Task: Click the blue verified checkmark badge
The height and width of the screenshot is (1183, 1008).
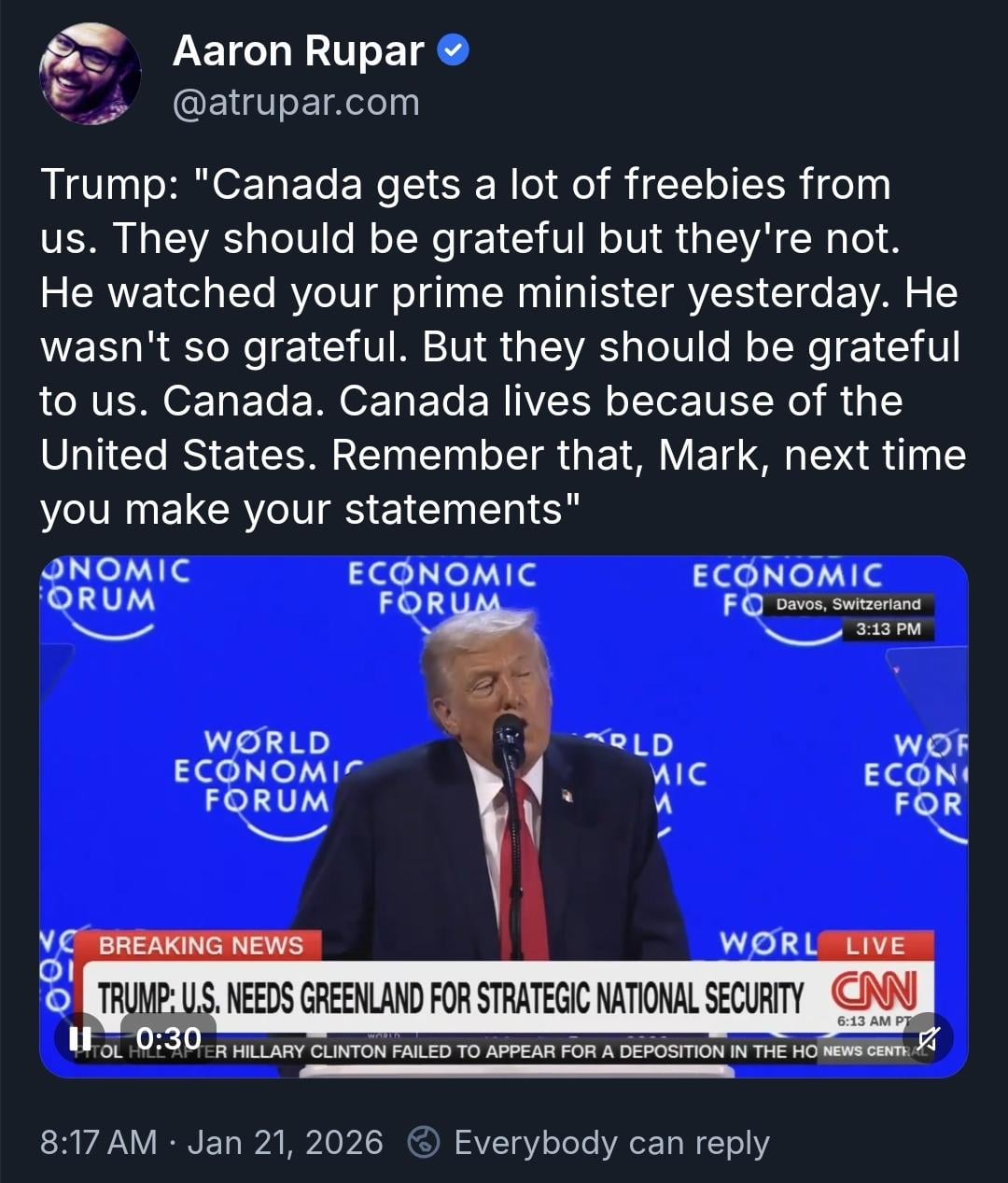Action: pos(454,50)
